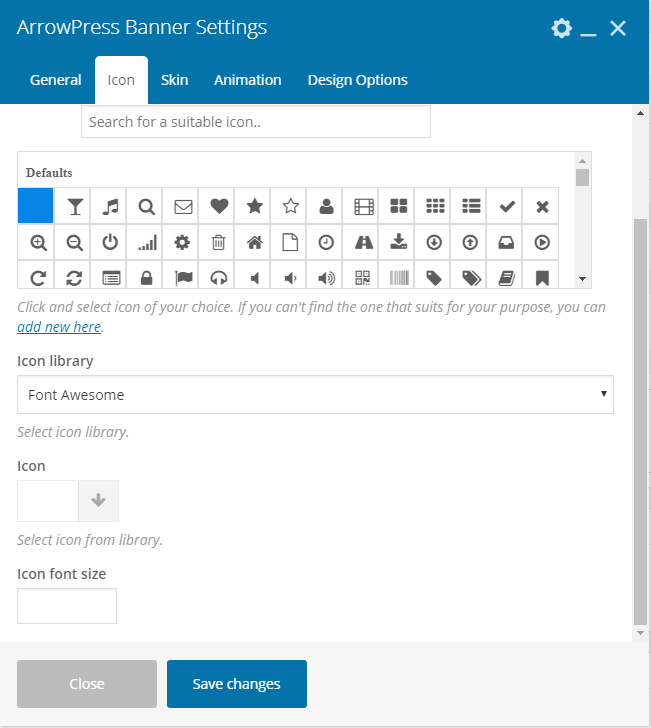Pick the heart icon
This screenshot has width=651, height=728.
[x=219, y=206]
